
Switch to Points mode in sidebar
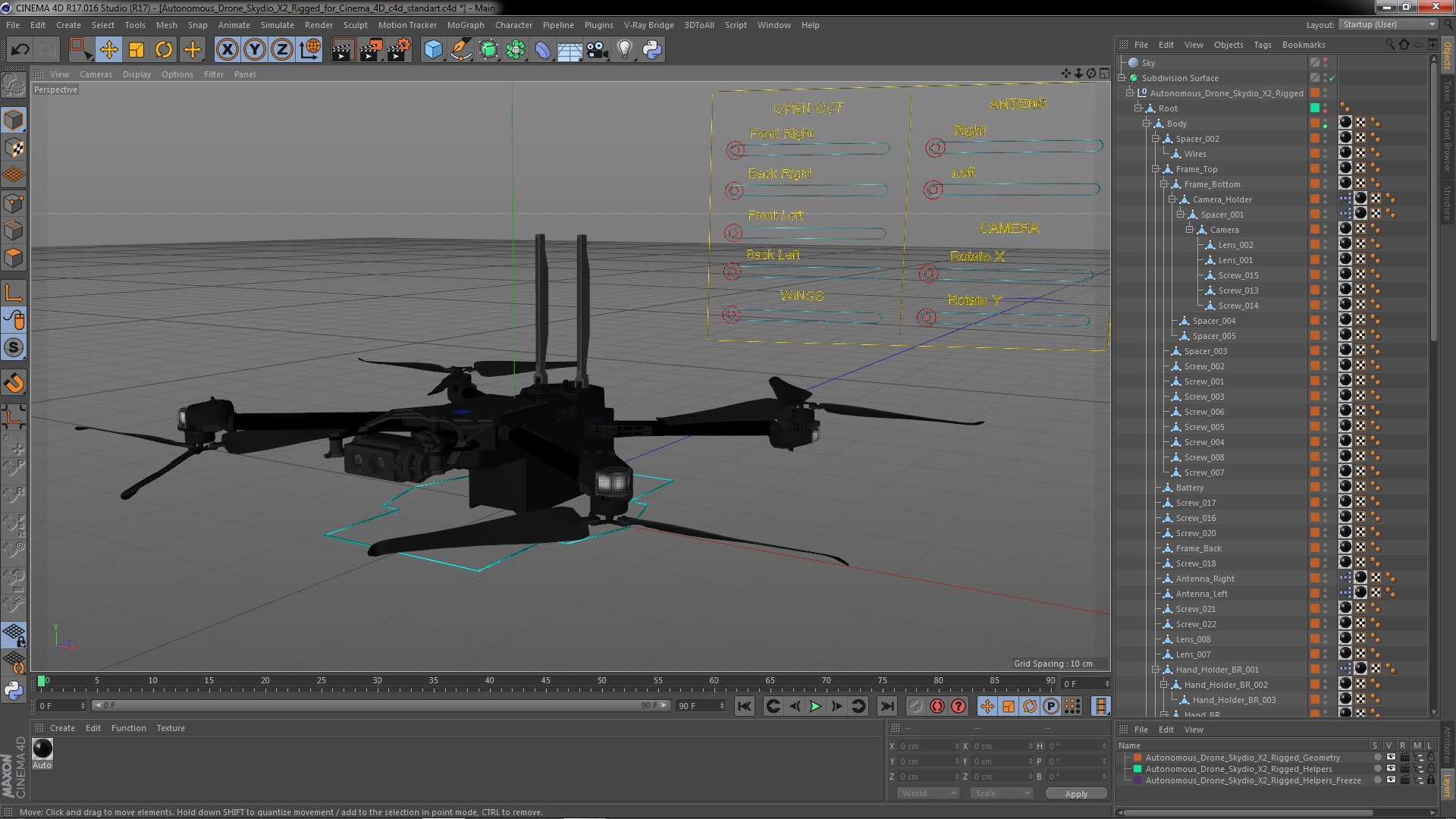pyautogui.click(x=14, y=203)
